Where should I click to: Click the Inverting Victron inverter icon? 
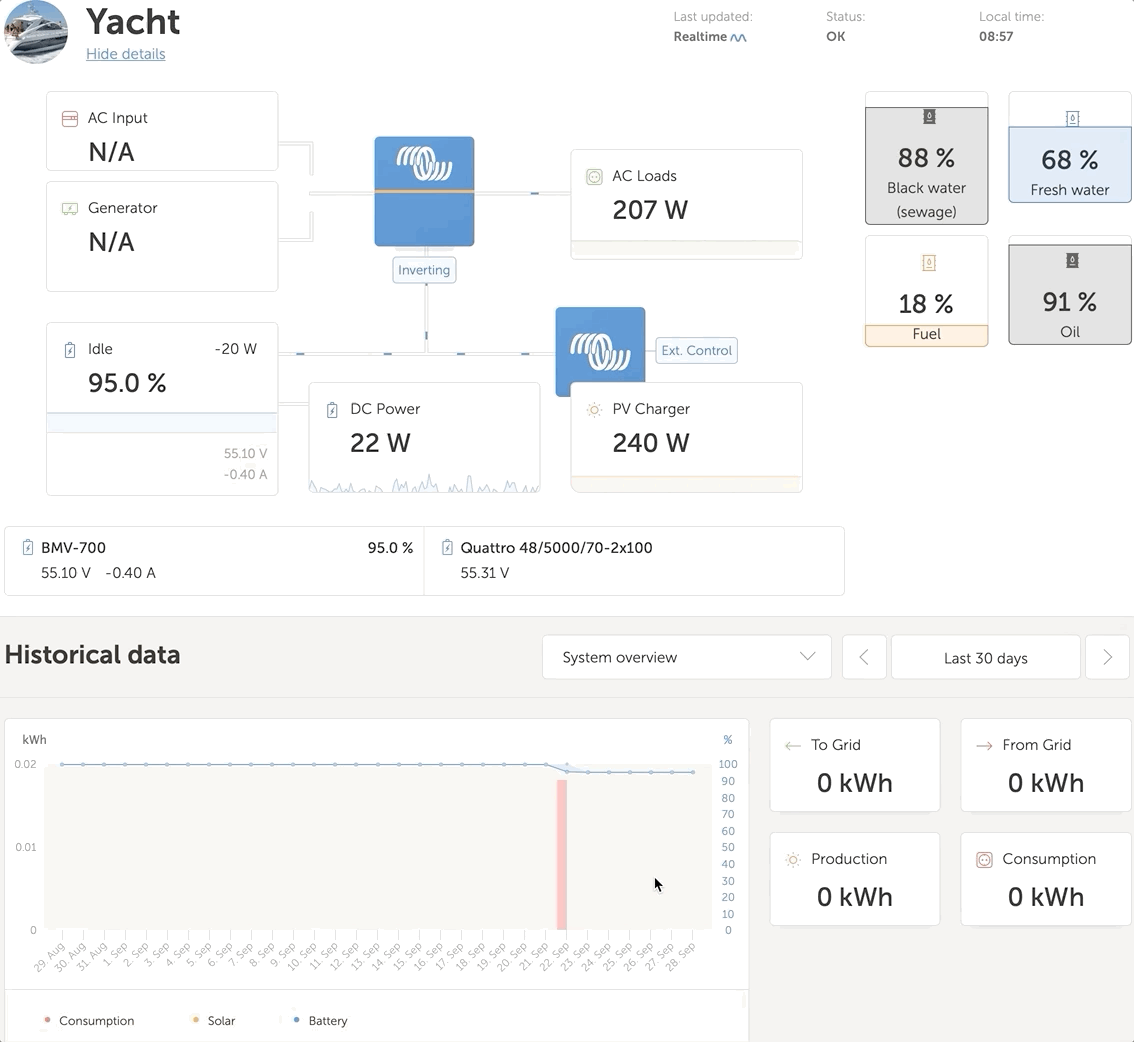[424, 191]
